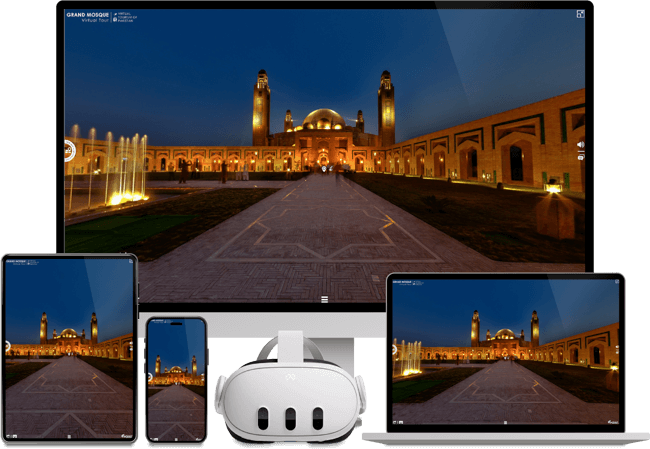650x449 pixels.
Task: Open the bottom center menu on the tablet
Action: point(69,437)
